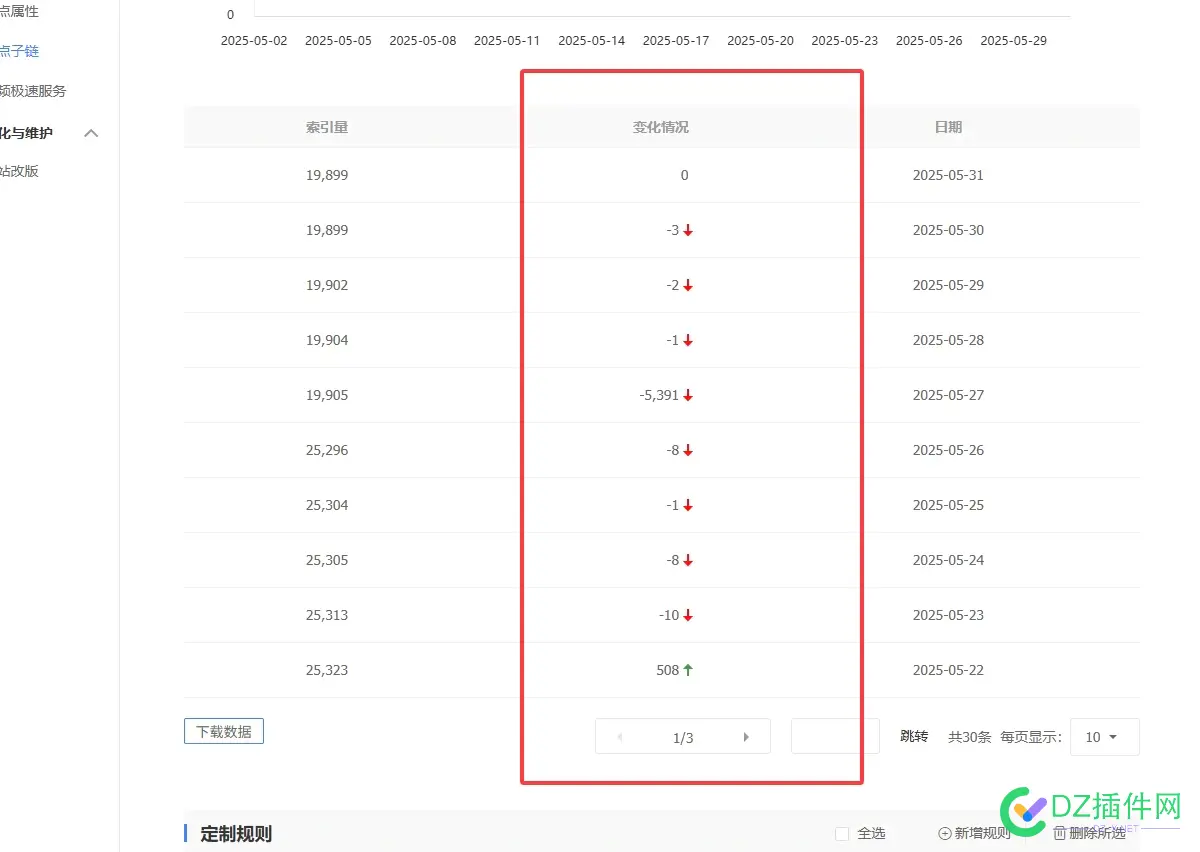Click the red arrow beside -8 for 2025-05-26

tap(688, 450)
